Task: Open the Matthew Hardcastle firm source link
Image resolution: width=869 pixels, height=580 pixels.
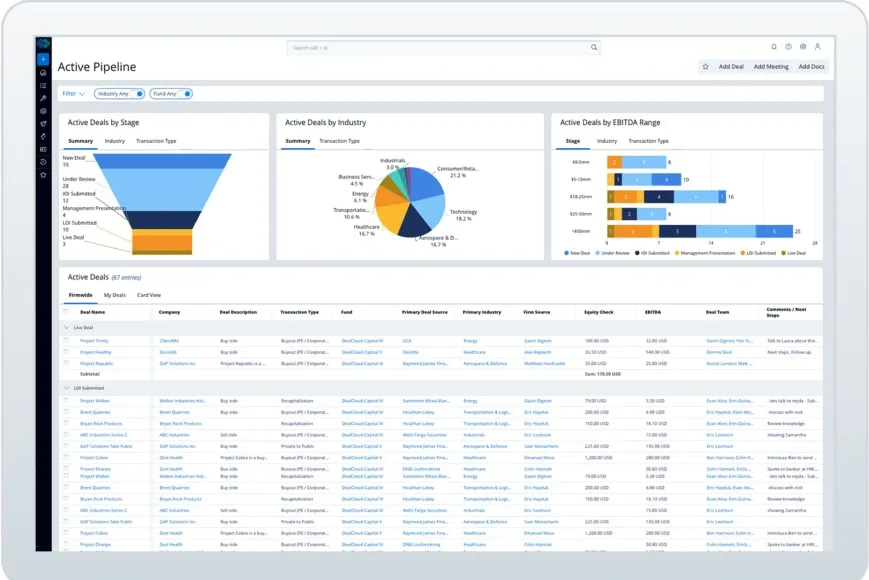Action: 545,363
